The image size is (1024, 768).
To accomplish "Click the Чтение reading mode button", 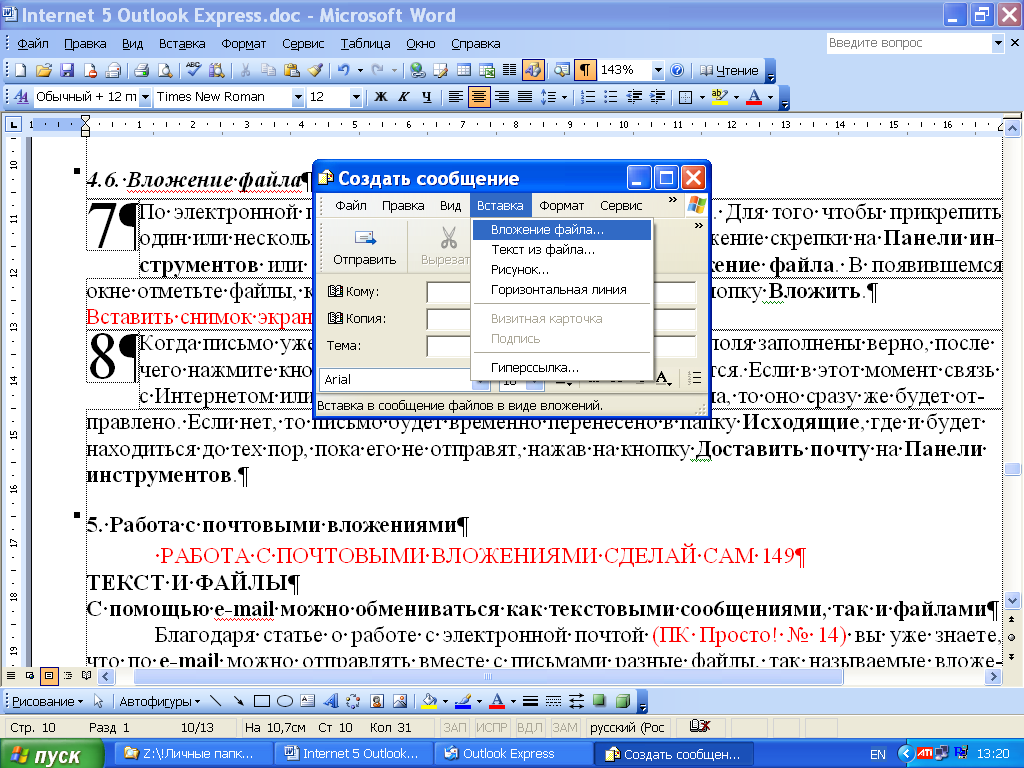I will pyautogui.click(x=729, y=71).
